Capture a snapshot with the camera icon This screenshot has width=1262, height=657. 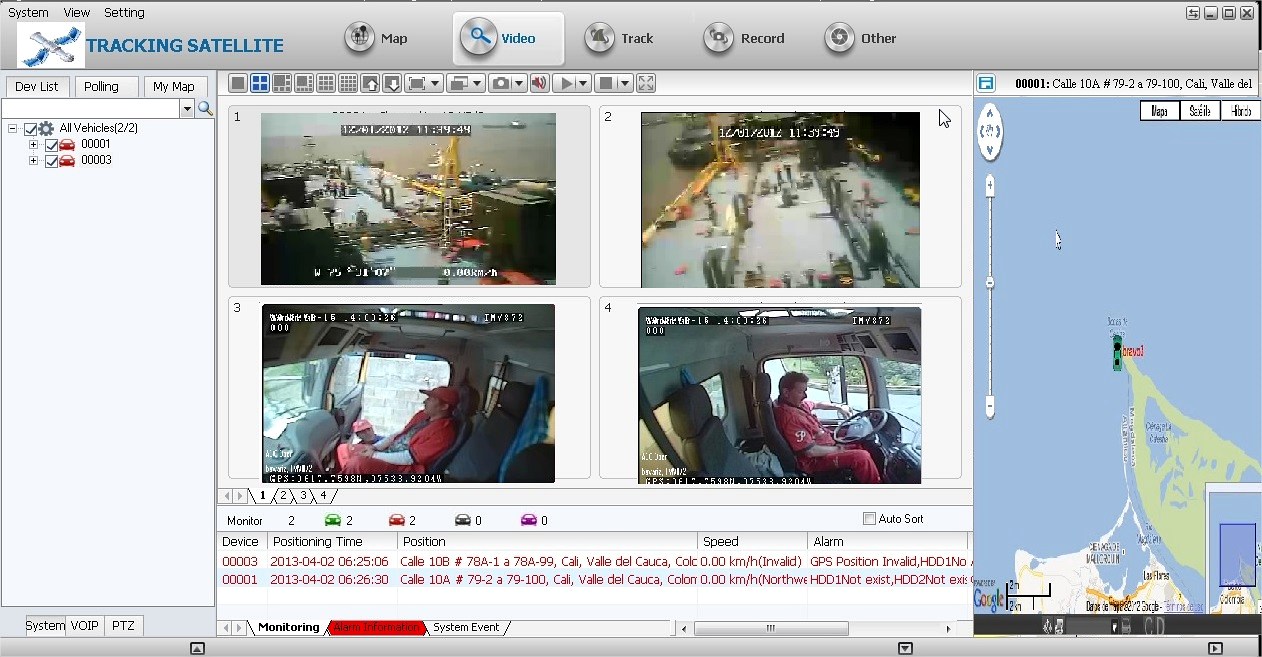[x=501, y=83]
